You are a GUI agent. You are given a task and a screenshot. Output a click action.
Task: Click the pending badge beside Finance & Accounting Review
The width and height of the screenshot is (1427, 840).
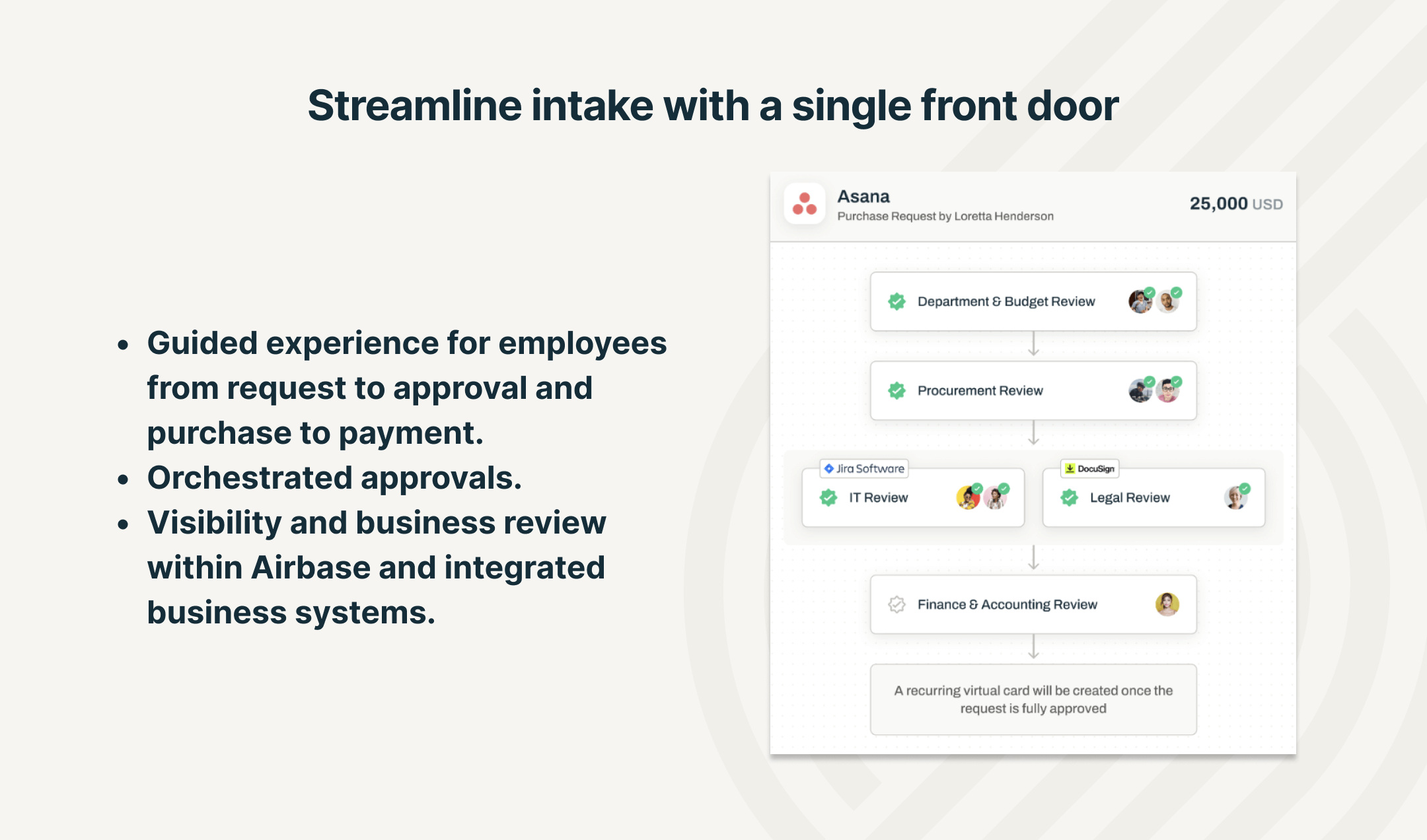click(x=896, y=605)
